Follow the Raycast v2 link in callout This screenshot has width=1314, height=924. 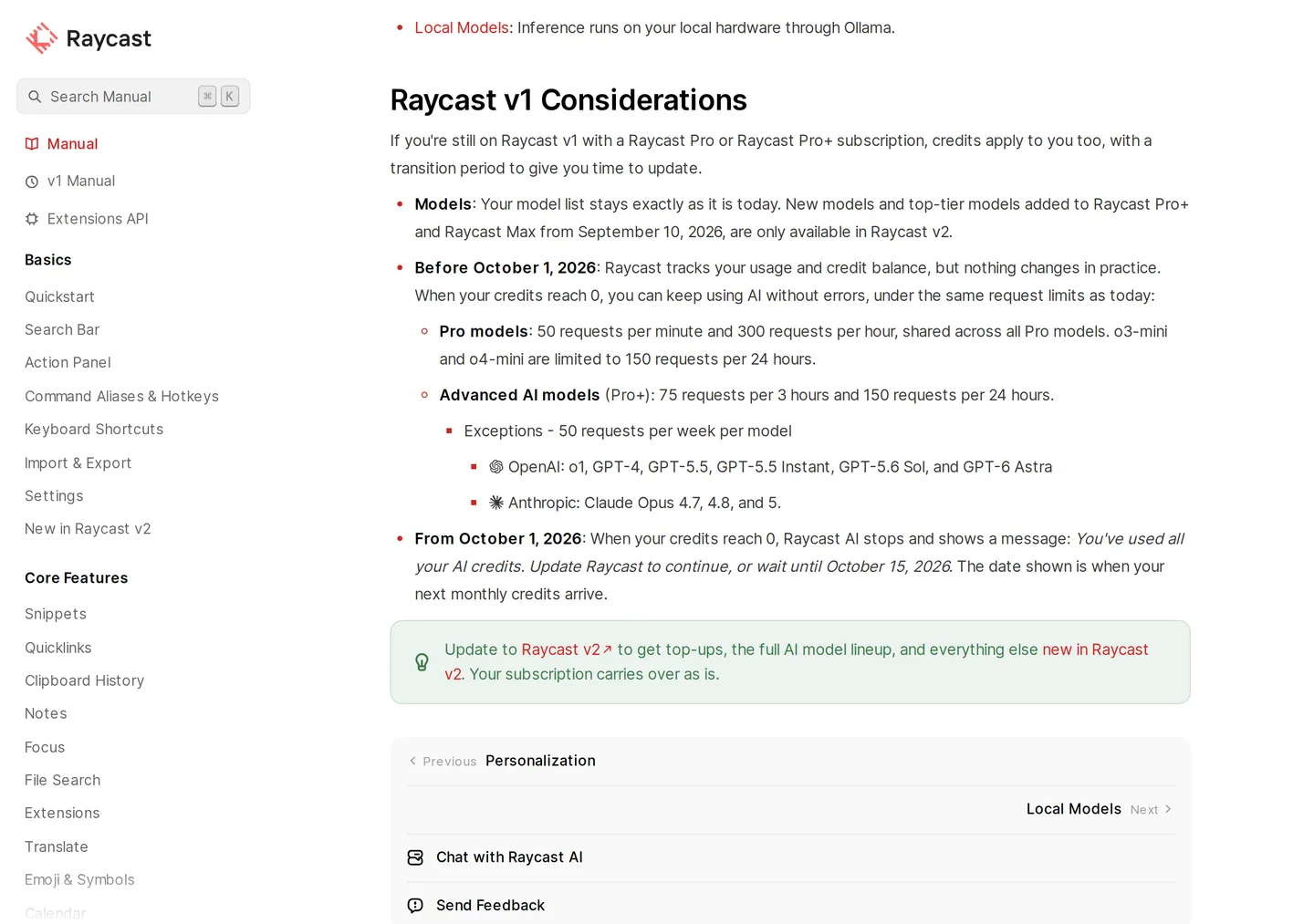pyautogui.click(x=567, y=649)
